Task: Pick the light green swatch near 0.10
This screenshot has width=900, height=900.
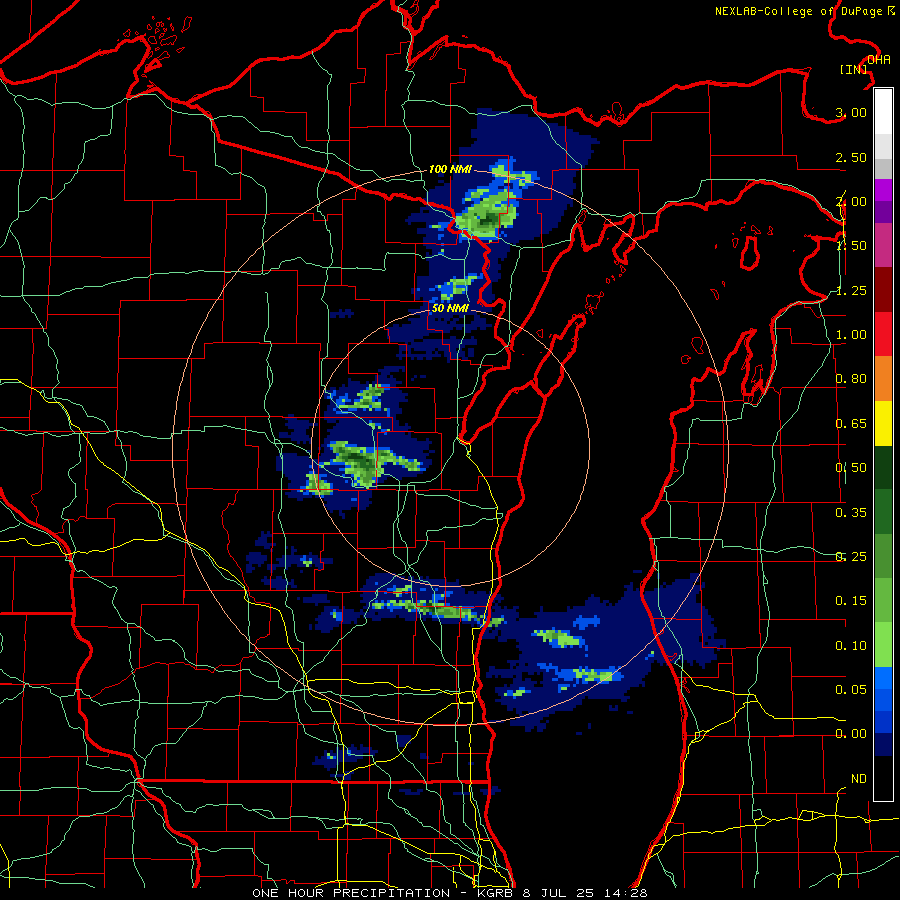Action: pos(883,645)
